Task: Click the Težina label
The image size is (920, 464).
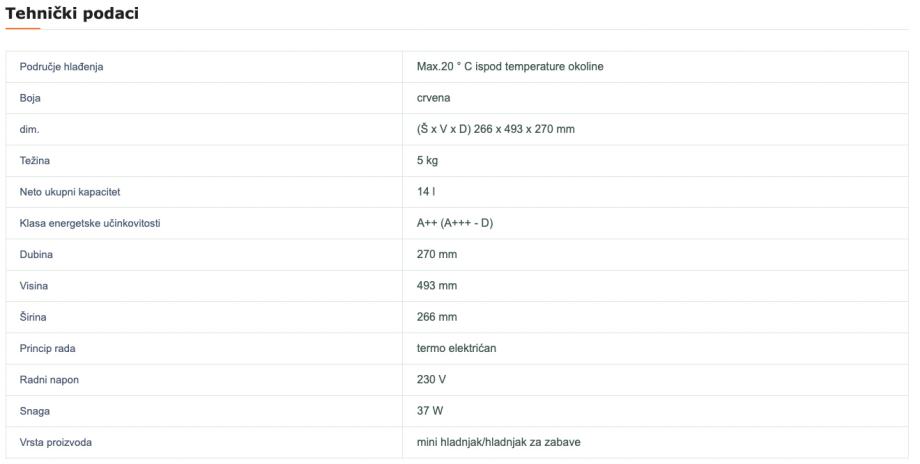Action: (x=34, y=160)
